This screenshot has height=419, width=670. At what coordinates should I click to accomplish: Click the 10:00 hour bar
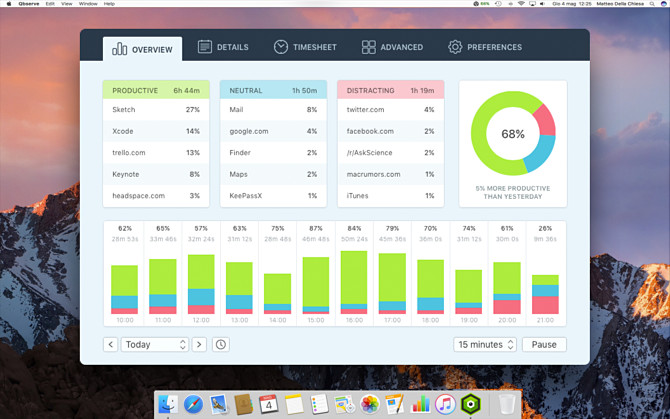point(124,290)
